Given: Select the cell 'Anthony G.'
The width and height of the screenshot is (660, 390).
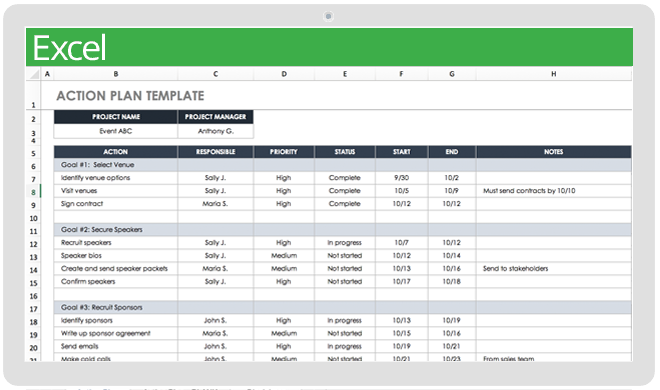Looking at the screenshot, I should pos(216,131).
